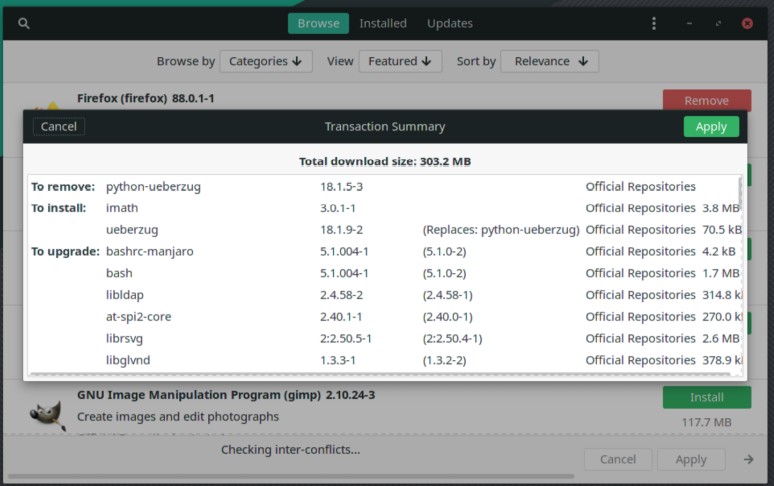The height and width of the screenshot is (486, 774).
Task: Open the search magnifier icon
Action: (24, 23)
